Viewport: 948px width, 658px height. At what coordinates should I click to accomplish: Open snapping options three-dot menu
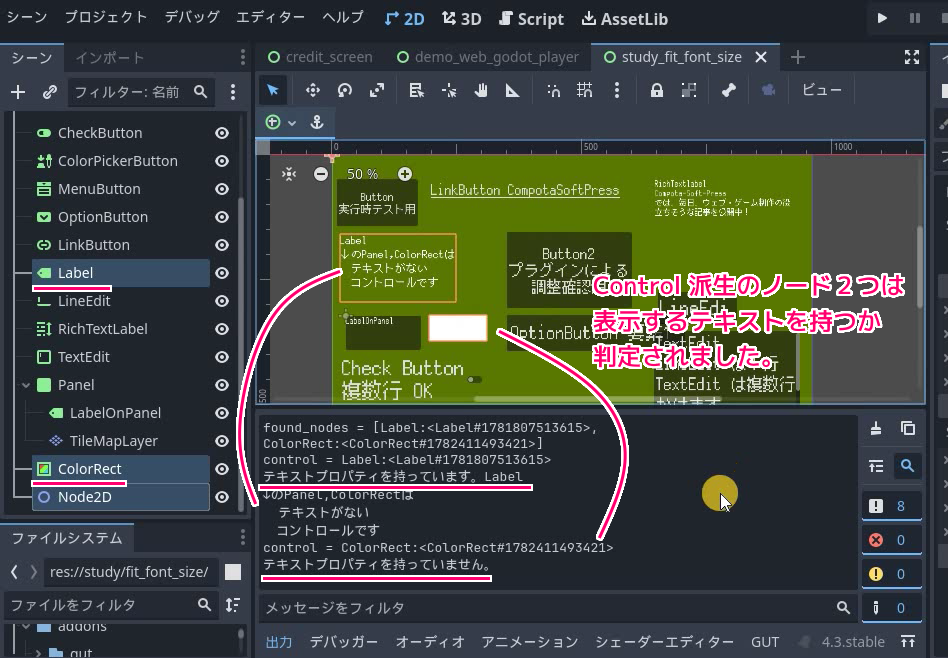[617, 91]
